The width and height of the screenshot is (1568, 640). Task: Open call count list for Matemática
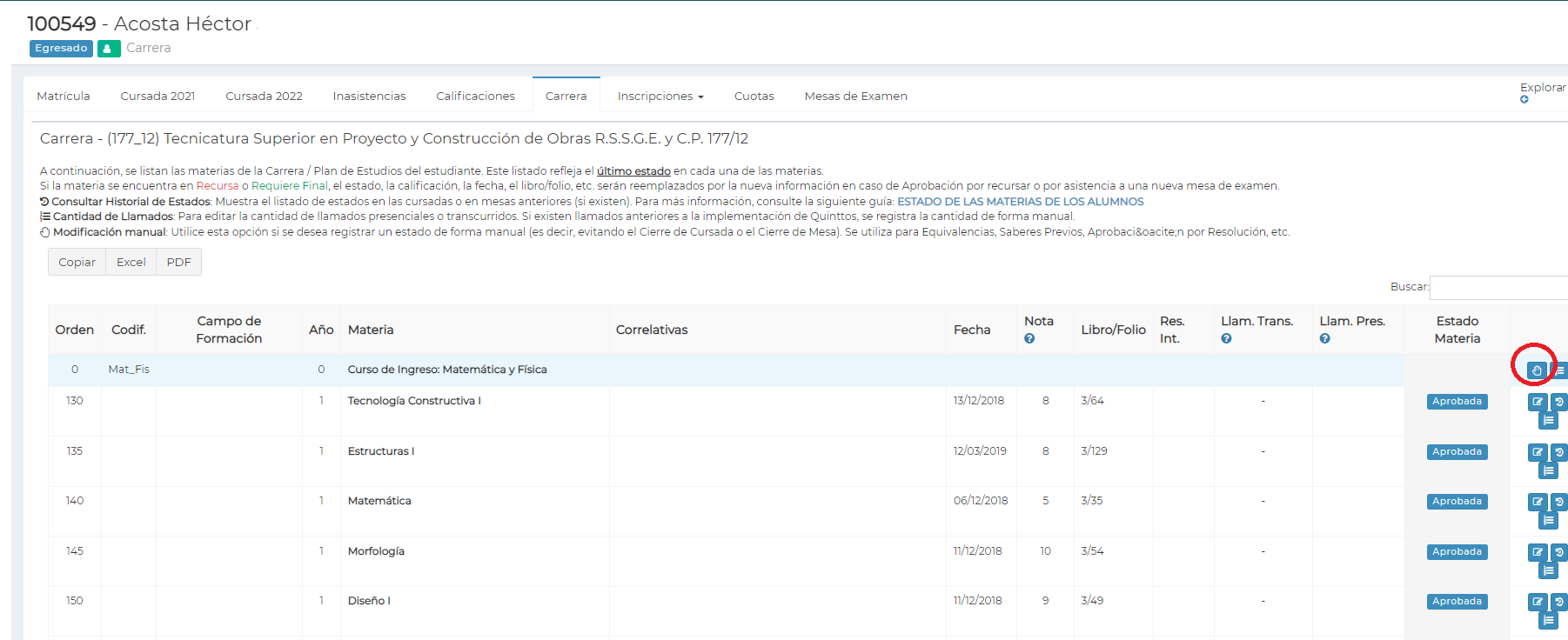click(1548, 521)
